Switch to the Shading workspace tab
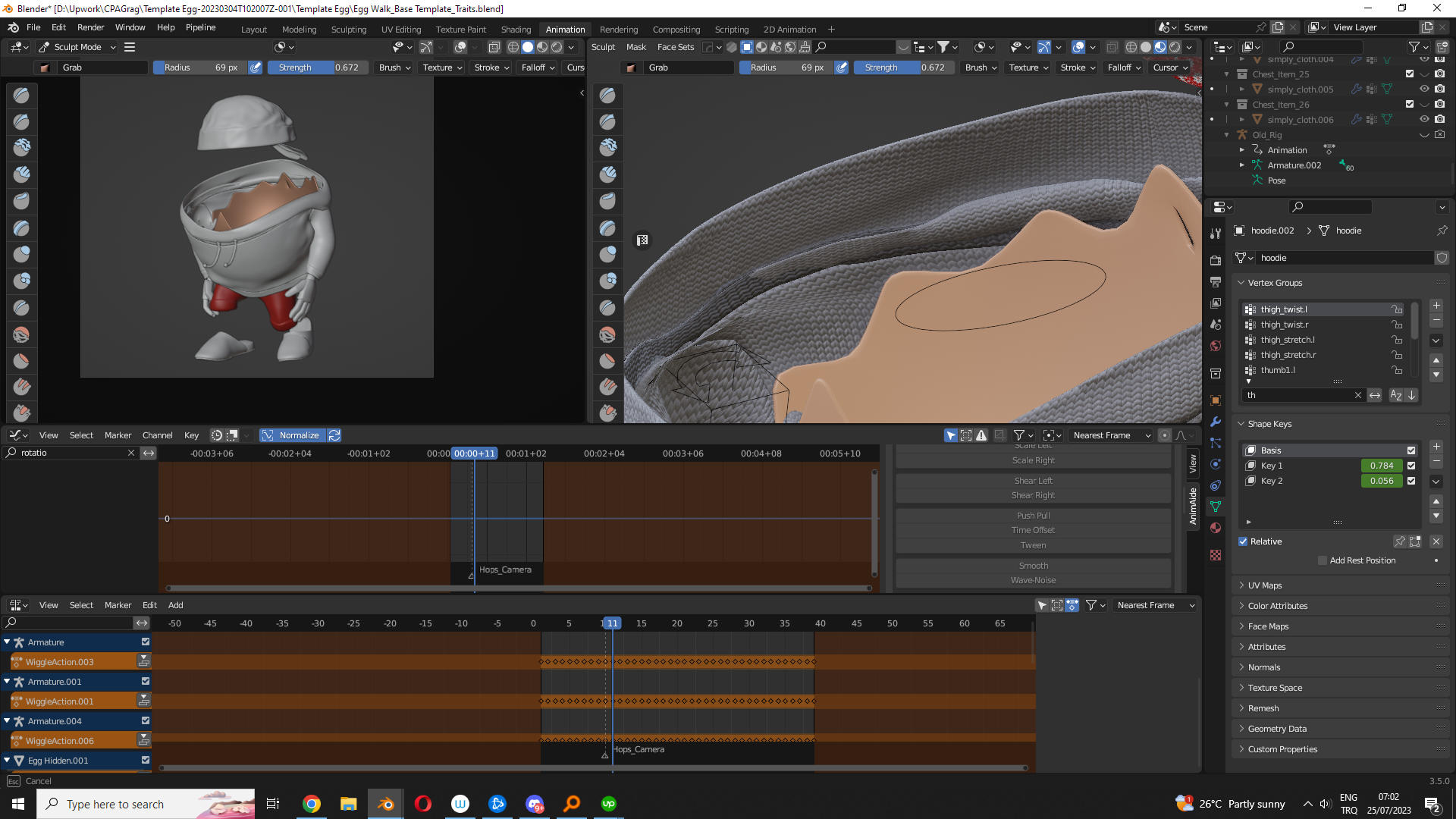The width and height of the screenshot is (1456, 819). click(516, 30)
